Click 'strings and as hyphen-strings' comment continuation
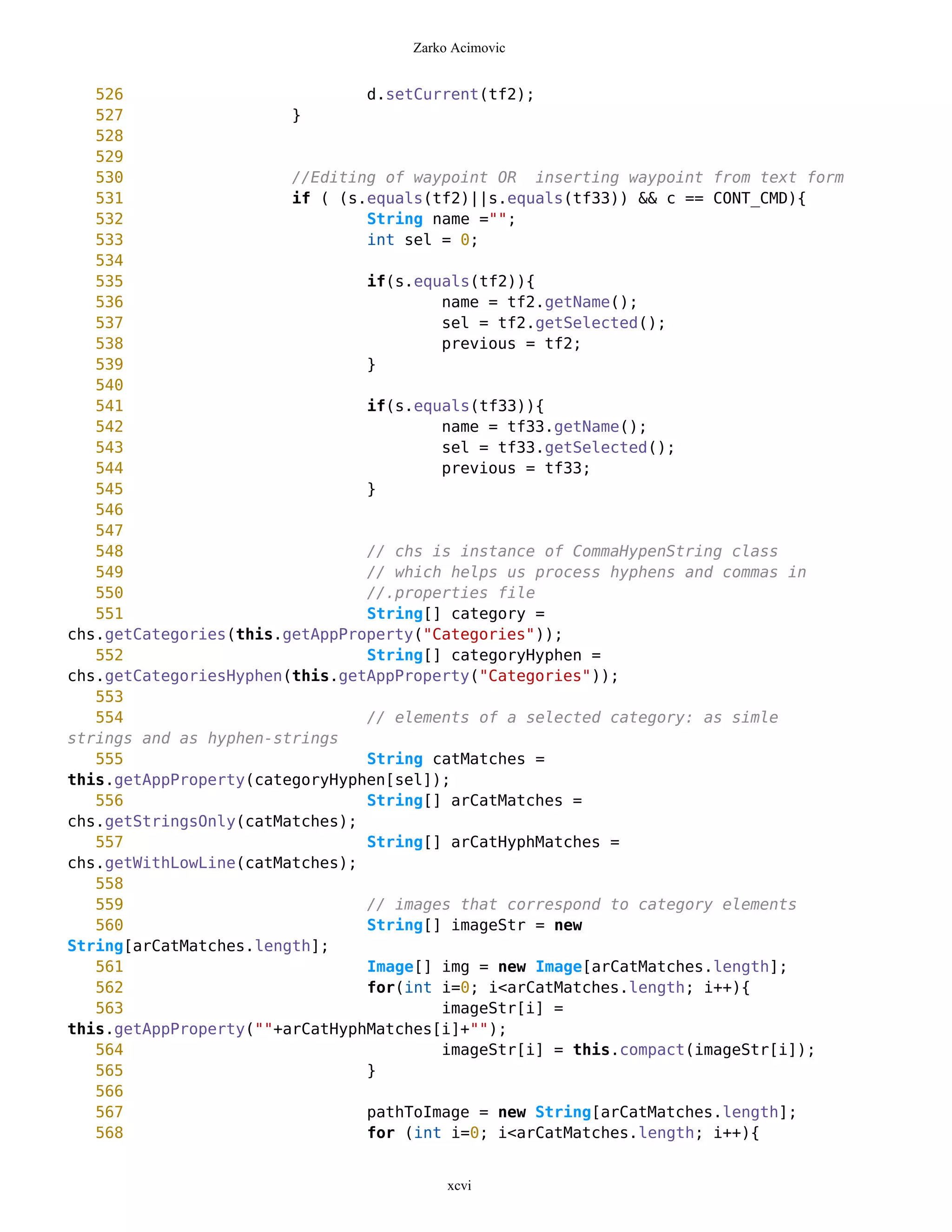Screen dimensions: 952x1232 (203, 738)
